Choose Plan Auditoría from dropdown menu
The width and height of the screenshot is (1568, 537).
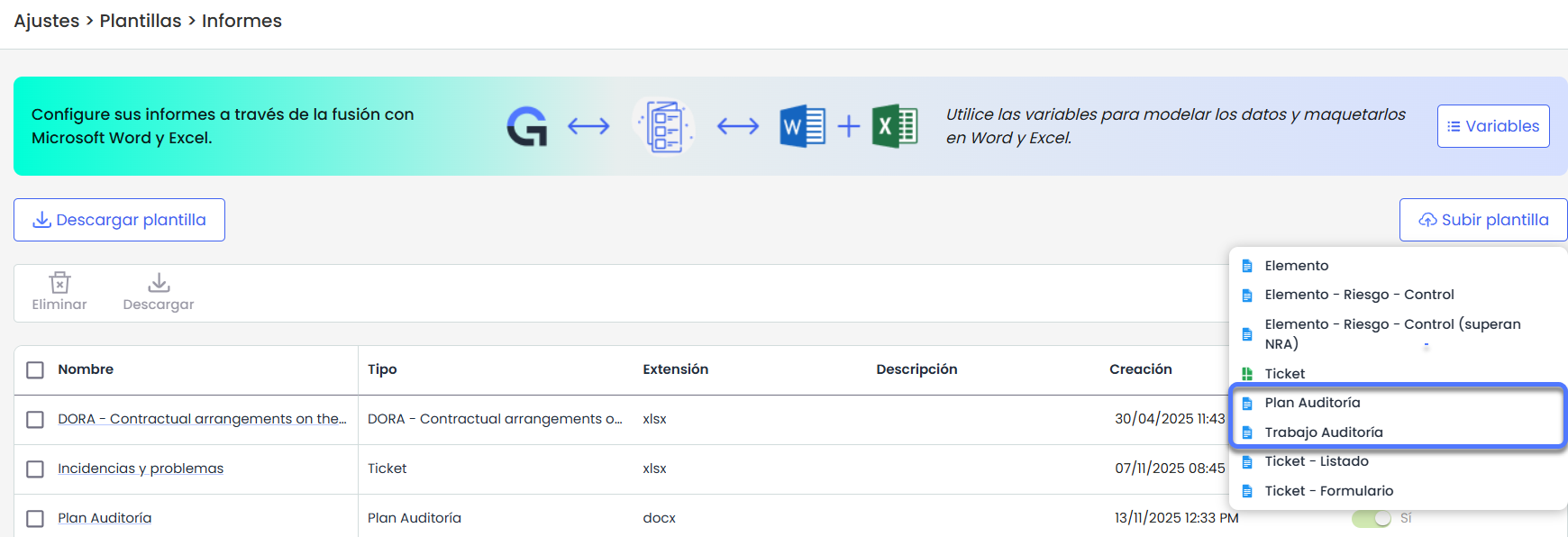click(x=1312, y=403)
